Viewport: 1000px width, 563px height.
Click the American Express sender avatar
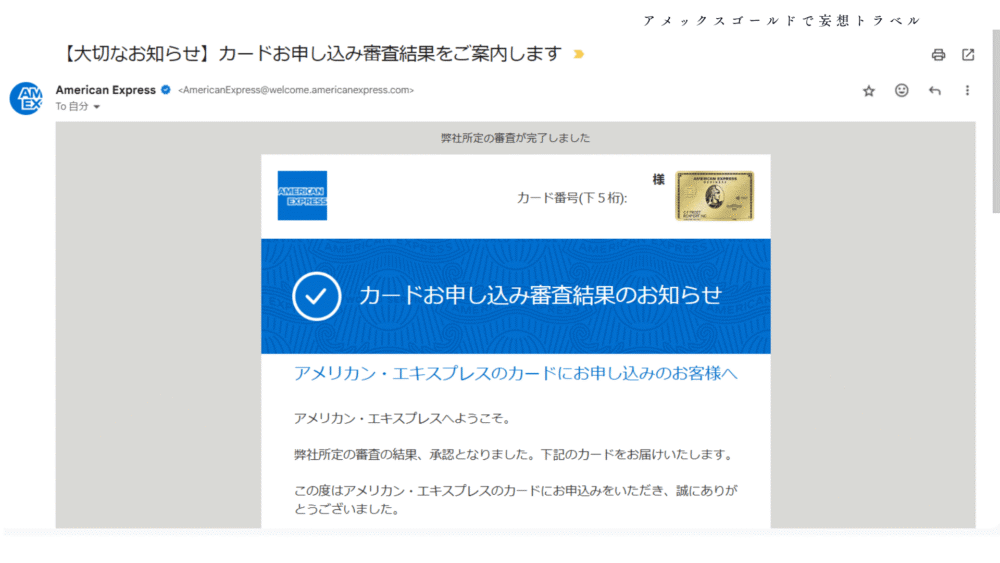point(27,98)
